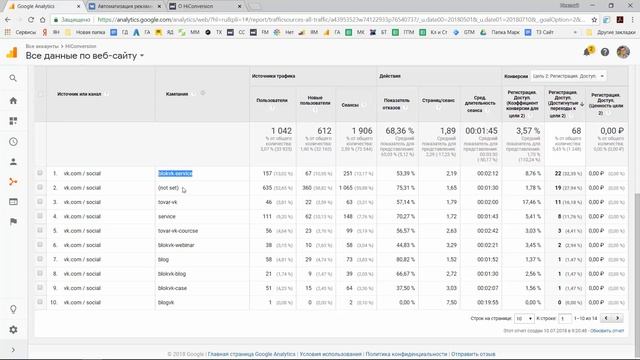Bookmark this page star icon
The height and width of the screenshot is (360, 640).
[594, 20]
